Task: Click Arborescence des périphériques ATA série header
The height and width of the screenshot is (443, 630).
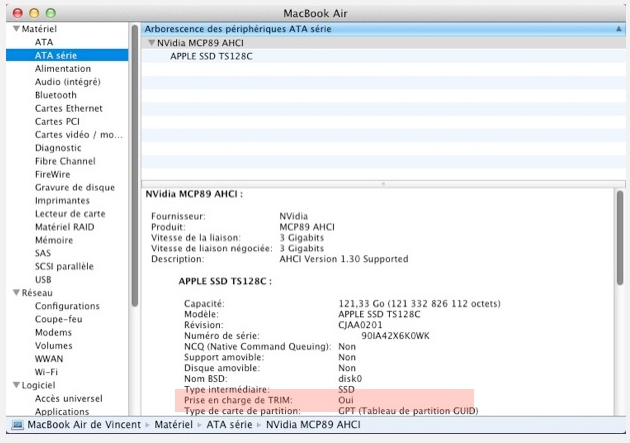Action: coord(383,29)
